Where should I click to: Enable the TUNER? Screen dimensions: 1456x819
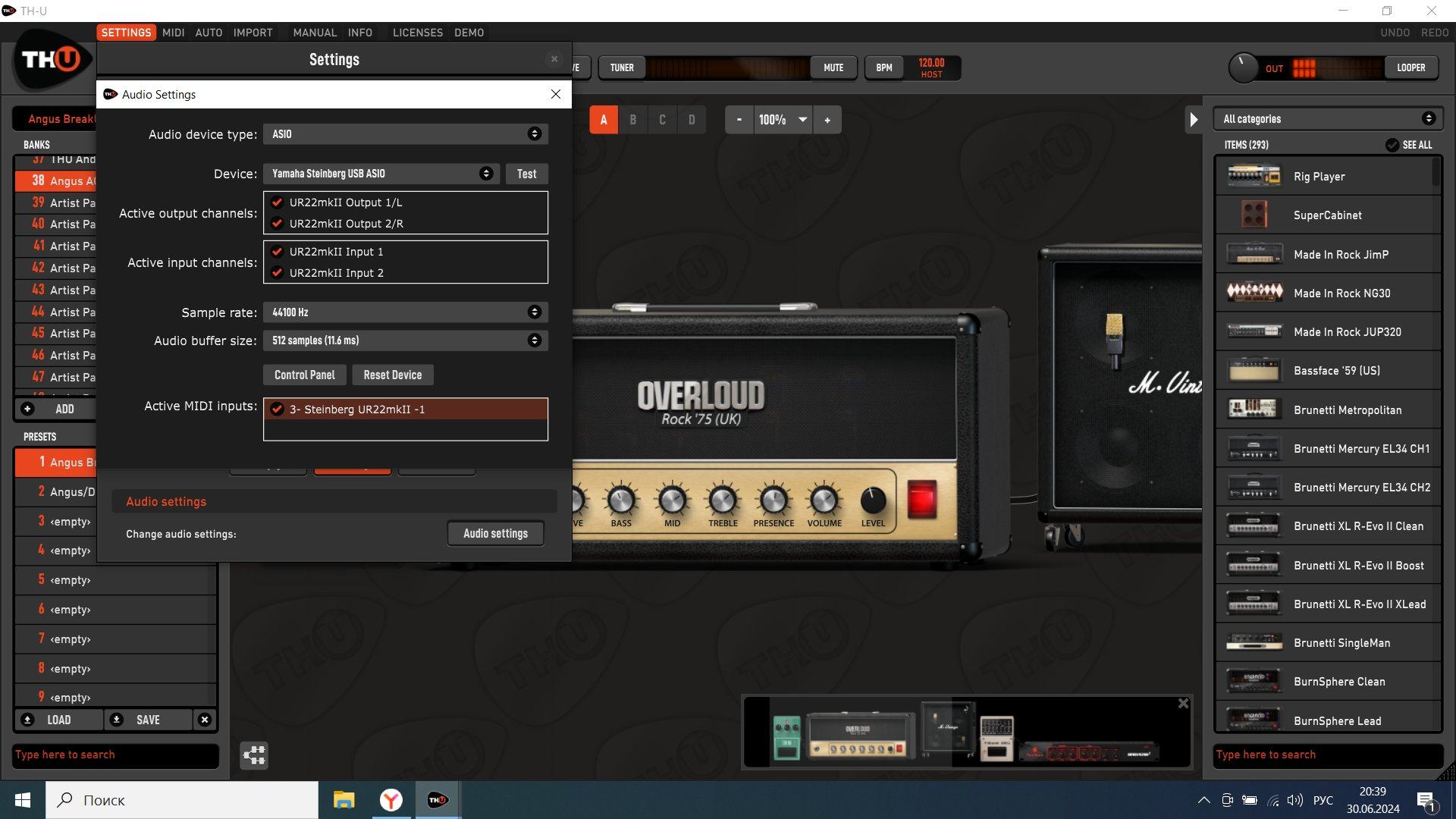pyautogui.click(x=622, y=67)
